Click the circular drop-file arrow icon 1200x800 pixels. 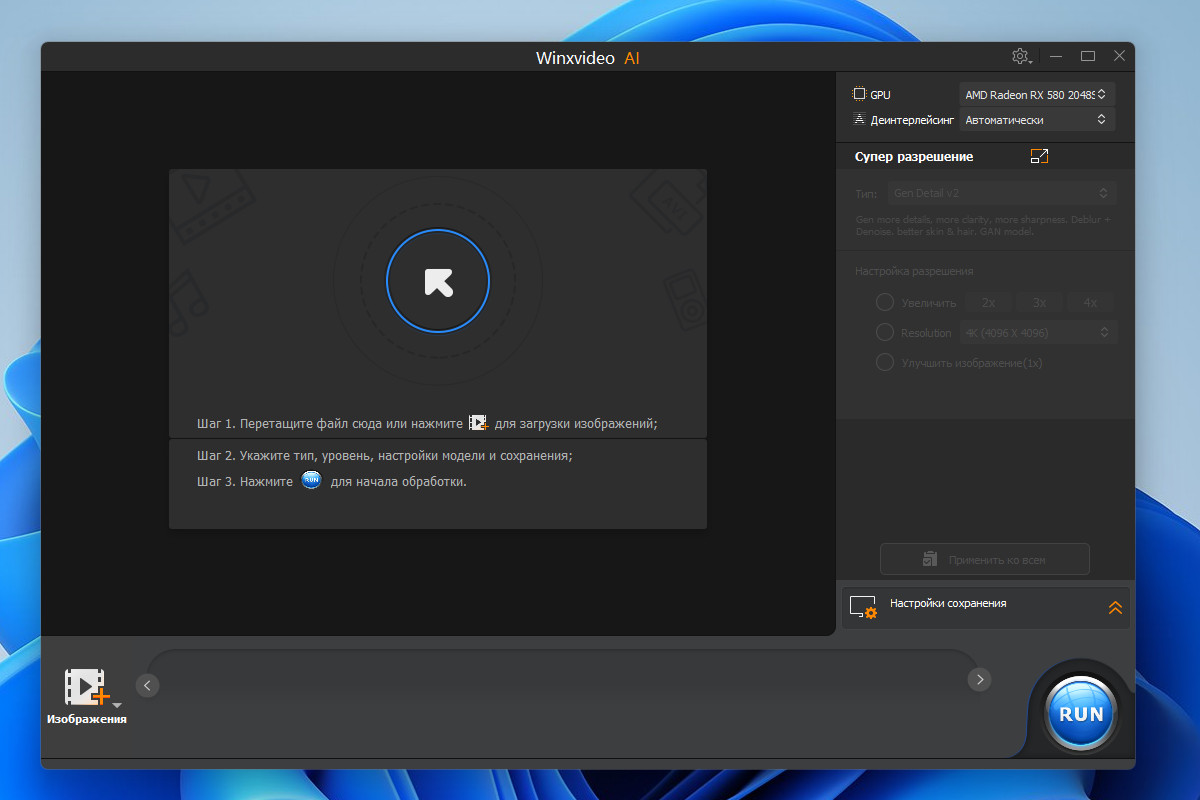point(438,281)
